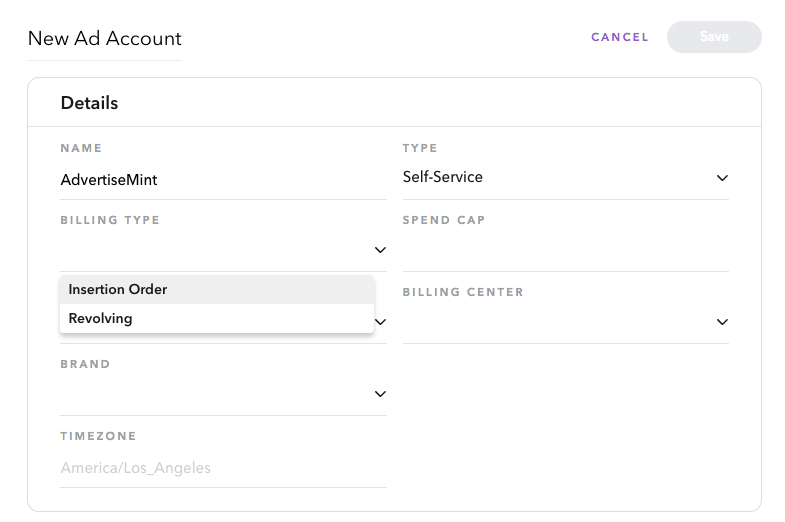This screenshot has width=785, height=522.
Task: Click the Timezone field America/Los_Angeles
Action: point(223,468)
